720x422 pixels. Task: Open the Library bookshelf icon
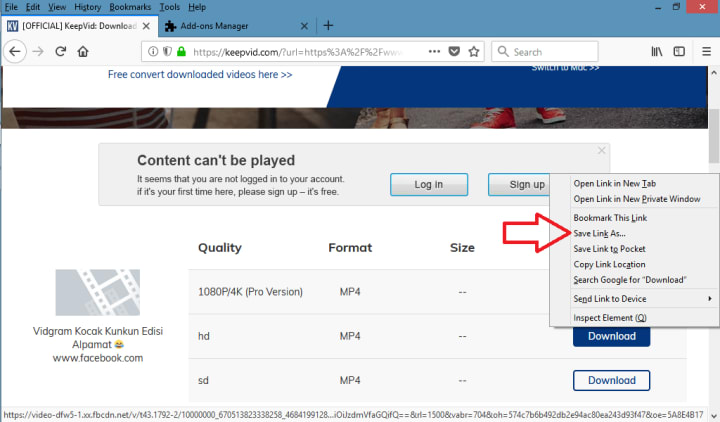[x=657, y=51]
